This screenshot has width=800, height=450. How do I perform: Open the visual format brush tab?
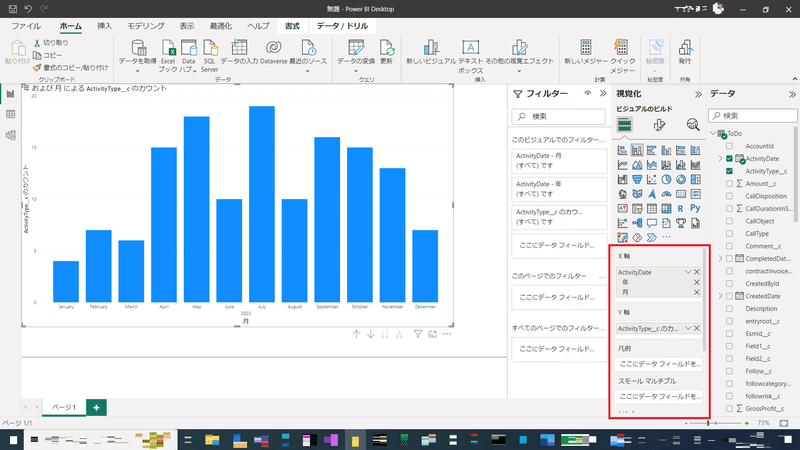[x=659, y=124]
